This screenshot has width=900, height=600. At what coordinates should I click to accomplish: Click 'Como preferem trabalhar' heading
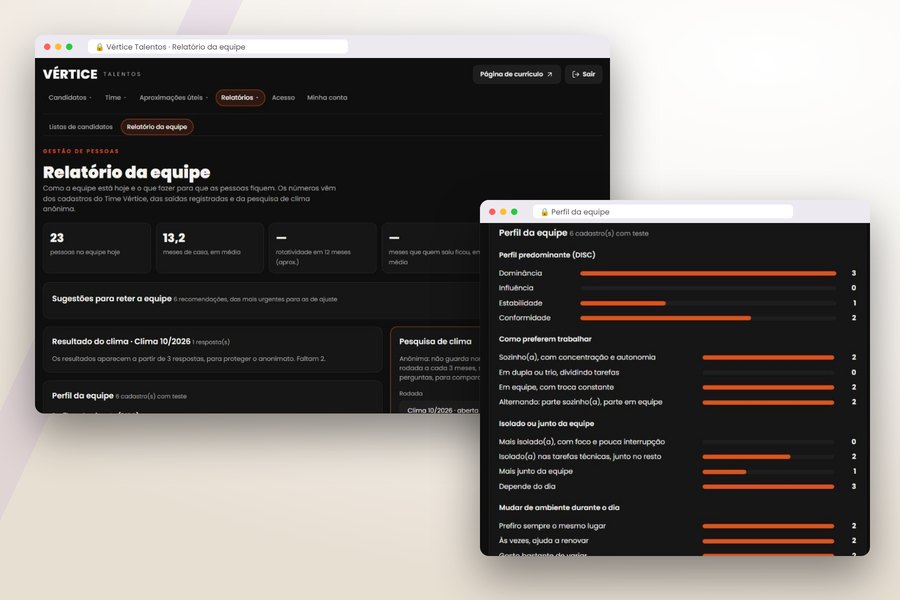[545, 339]
